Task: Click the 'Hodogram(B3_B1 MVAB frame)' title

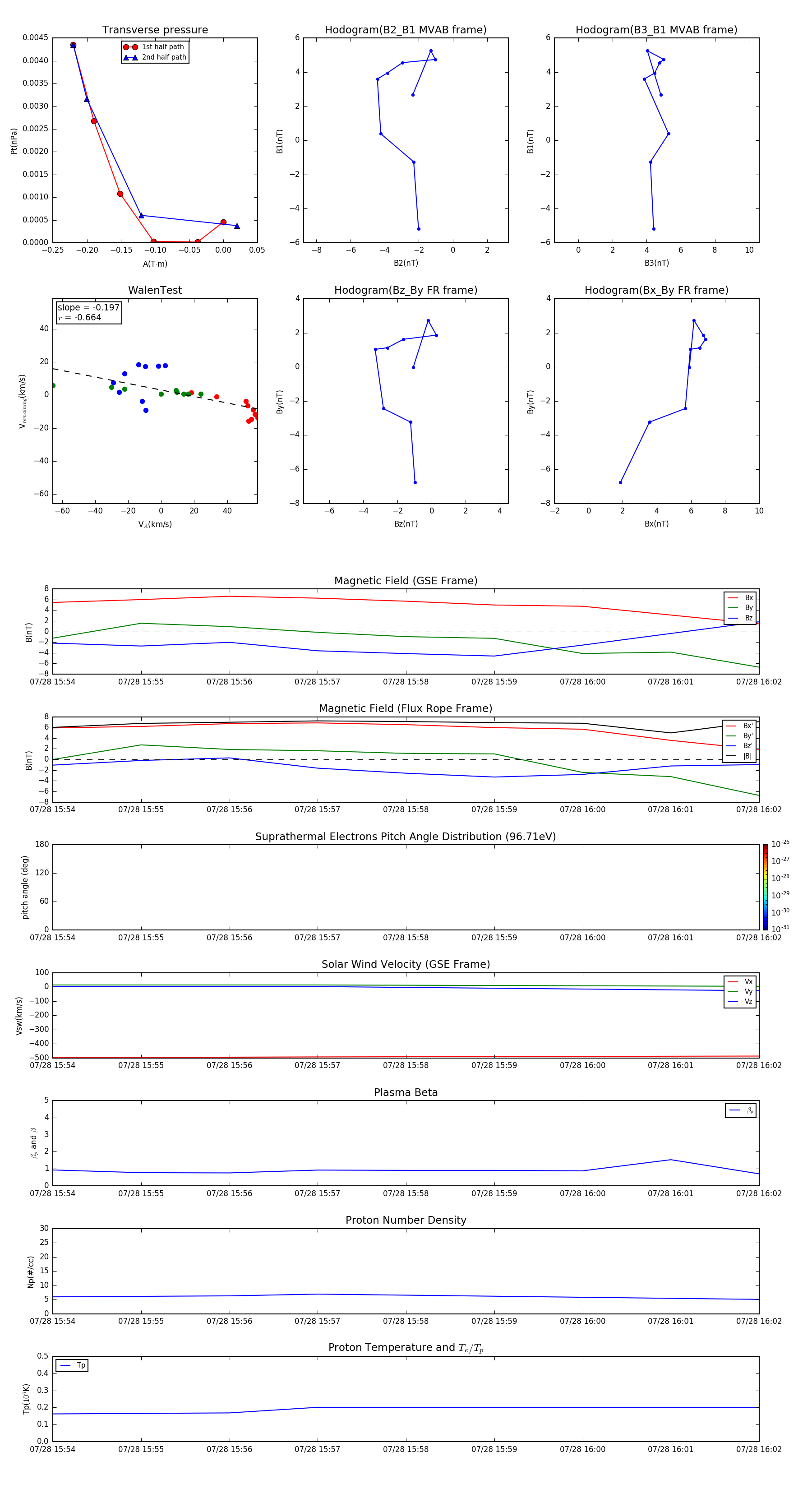Action: click(x=656, y=29)
